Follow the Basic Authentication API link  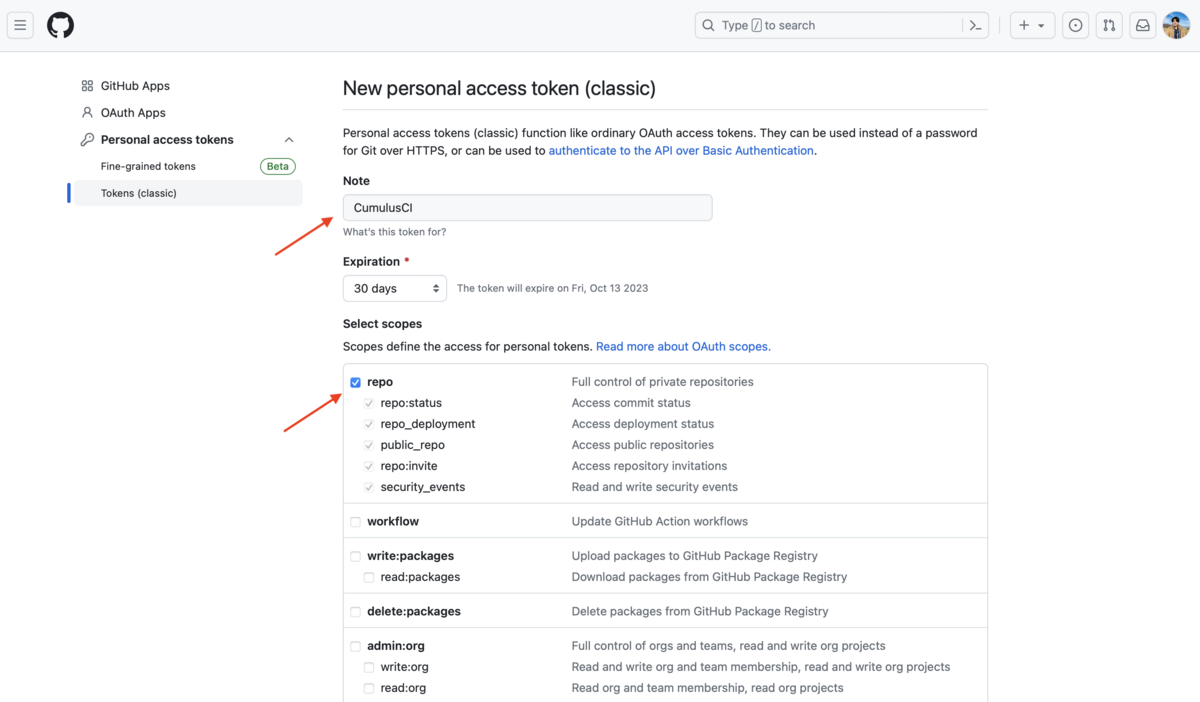coord(681,150)
